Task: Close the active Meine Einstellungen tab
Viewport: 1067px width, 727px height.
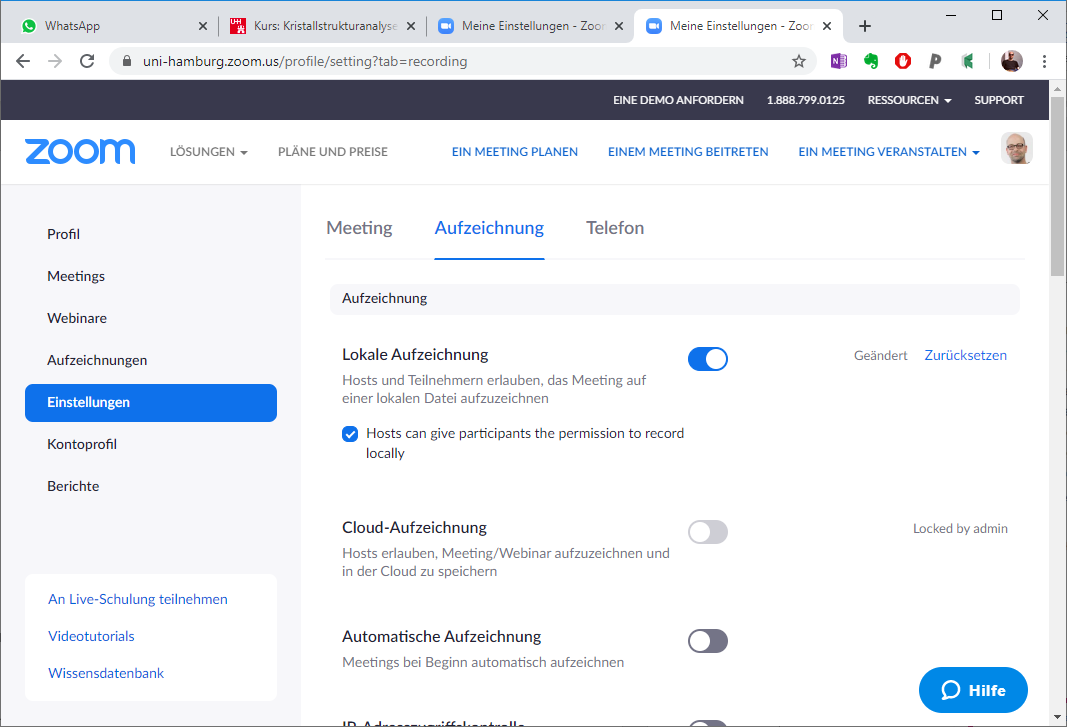Action: 827,26
